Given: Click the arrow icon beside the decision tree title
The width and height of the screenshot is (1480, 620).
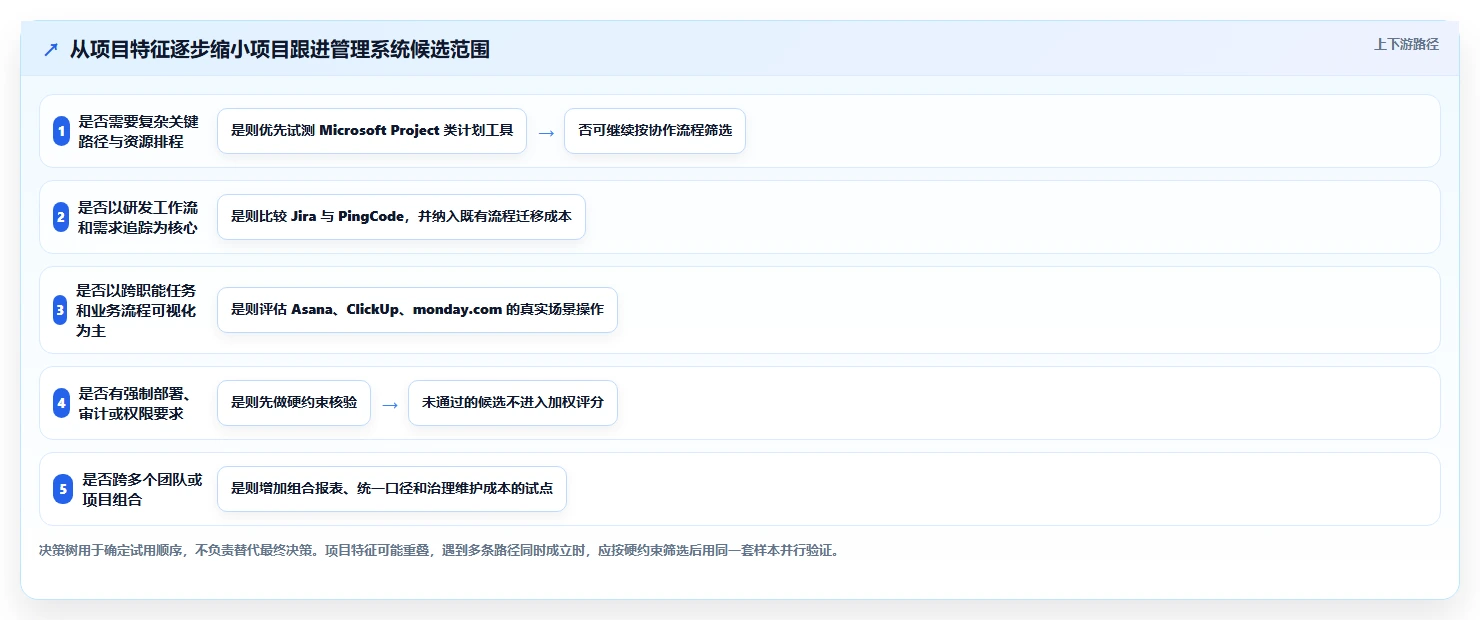Looking at the screenshot, I should (51, 50).
